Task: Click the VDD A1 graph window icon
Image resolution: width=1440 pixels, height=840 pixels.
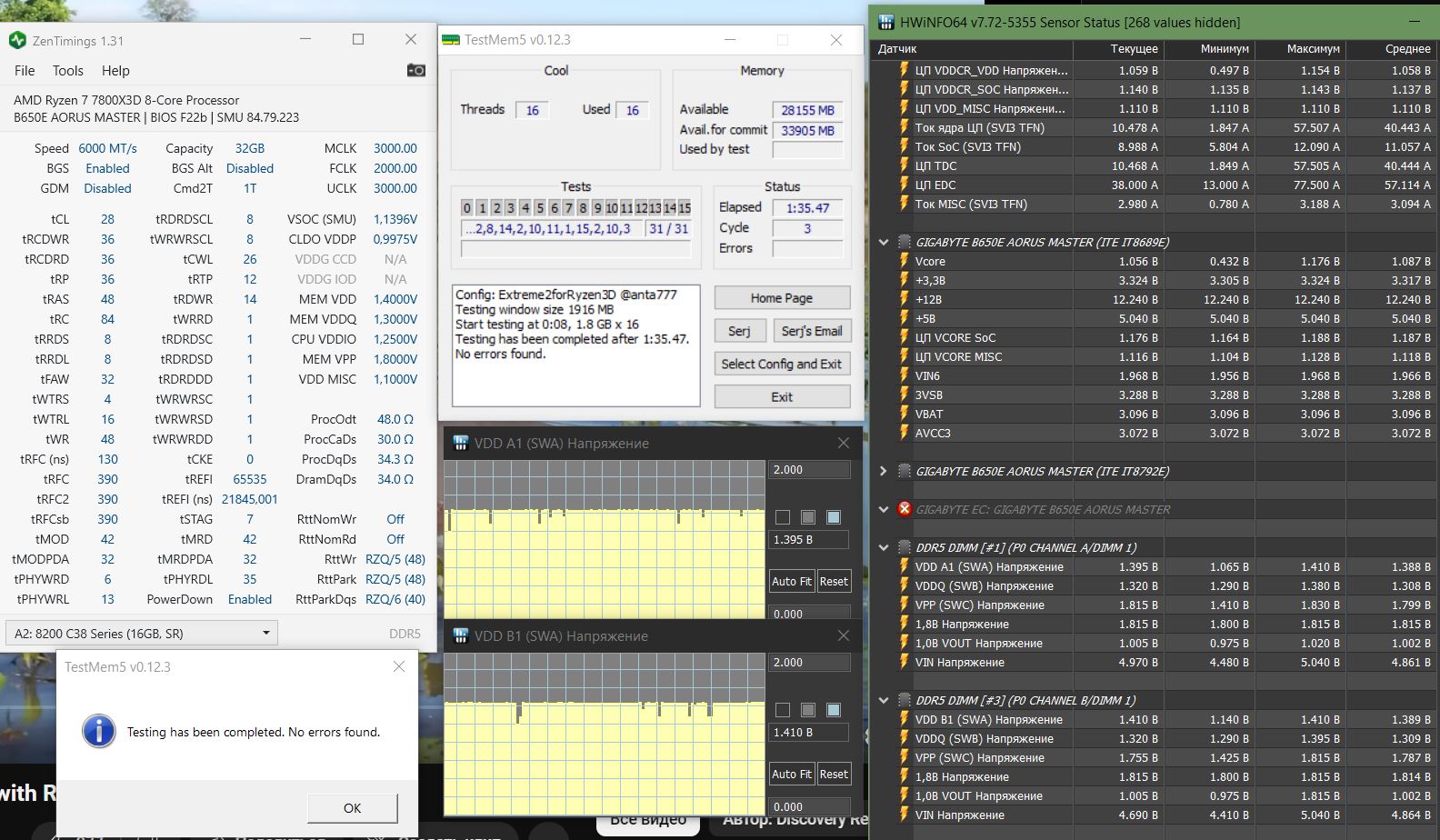Action: coord(460,443)
